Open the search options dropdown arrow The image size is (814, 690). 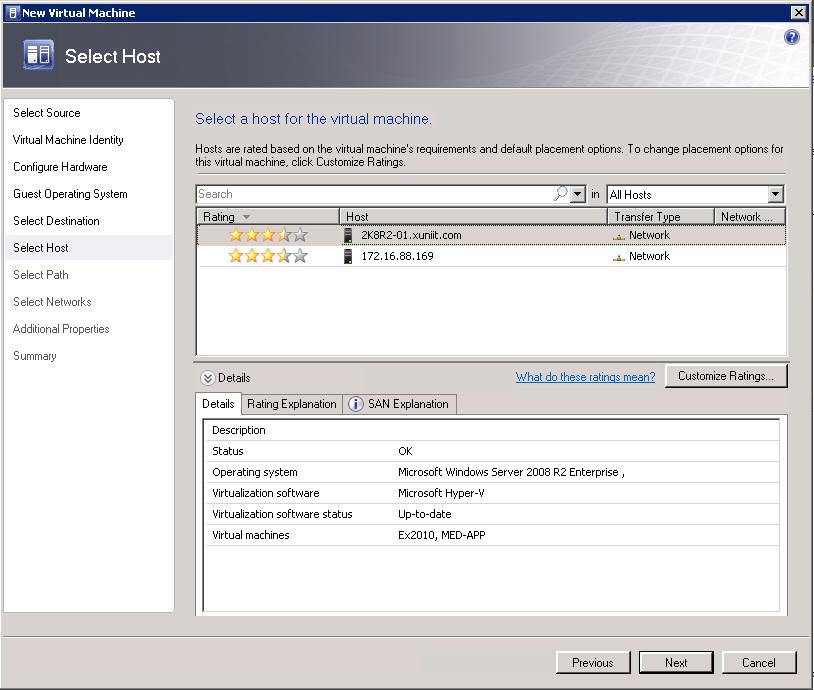point(578,194)
